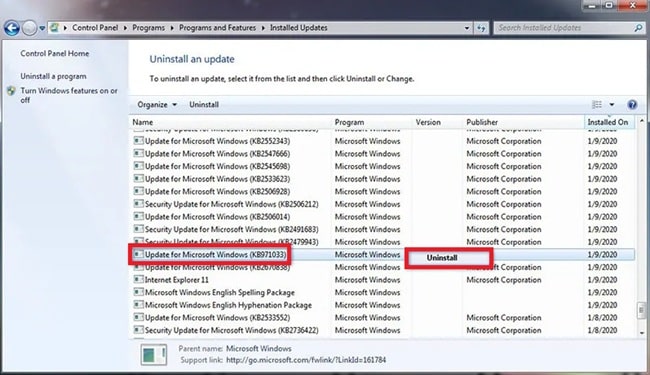650x375 pixels.
Task: Click the blue Help icon
Action: [x=632, y=105]
